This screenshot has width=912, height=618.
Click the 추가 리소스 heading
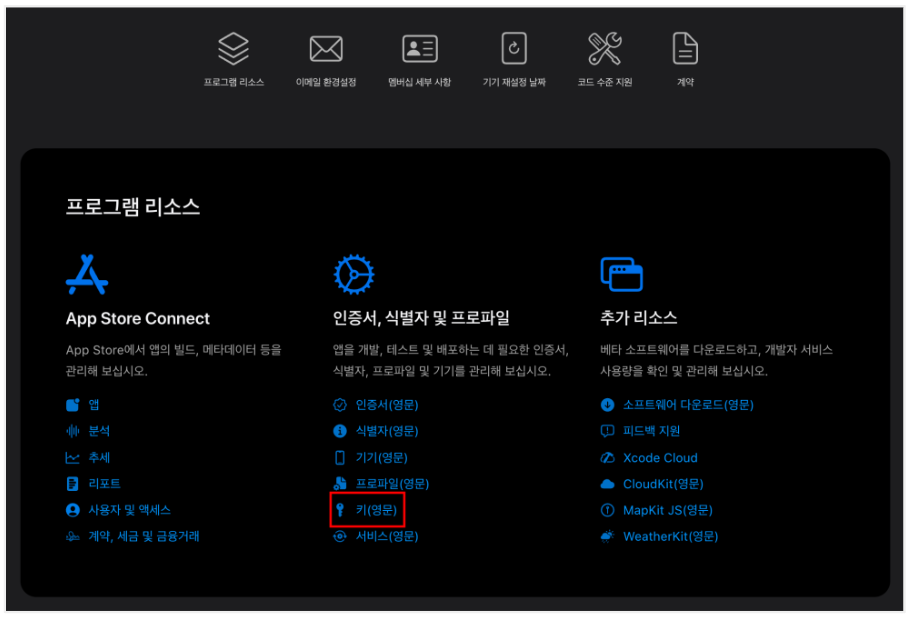[639, 318]
